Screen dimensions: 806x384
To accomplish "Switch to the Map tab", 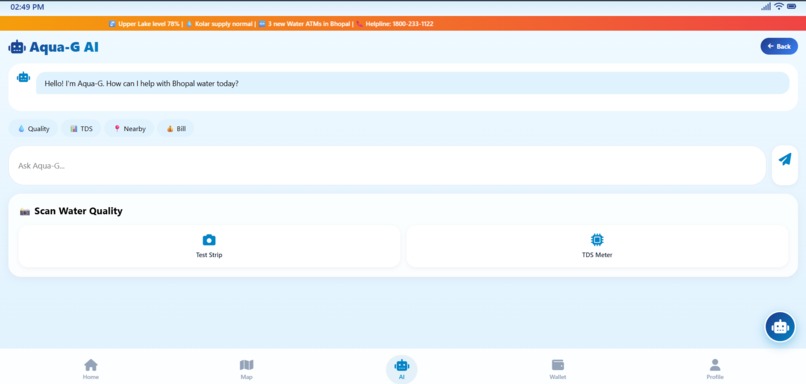I will [247, 369].
